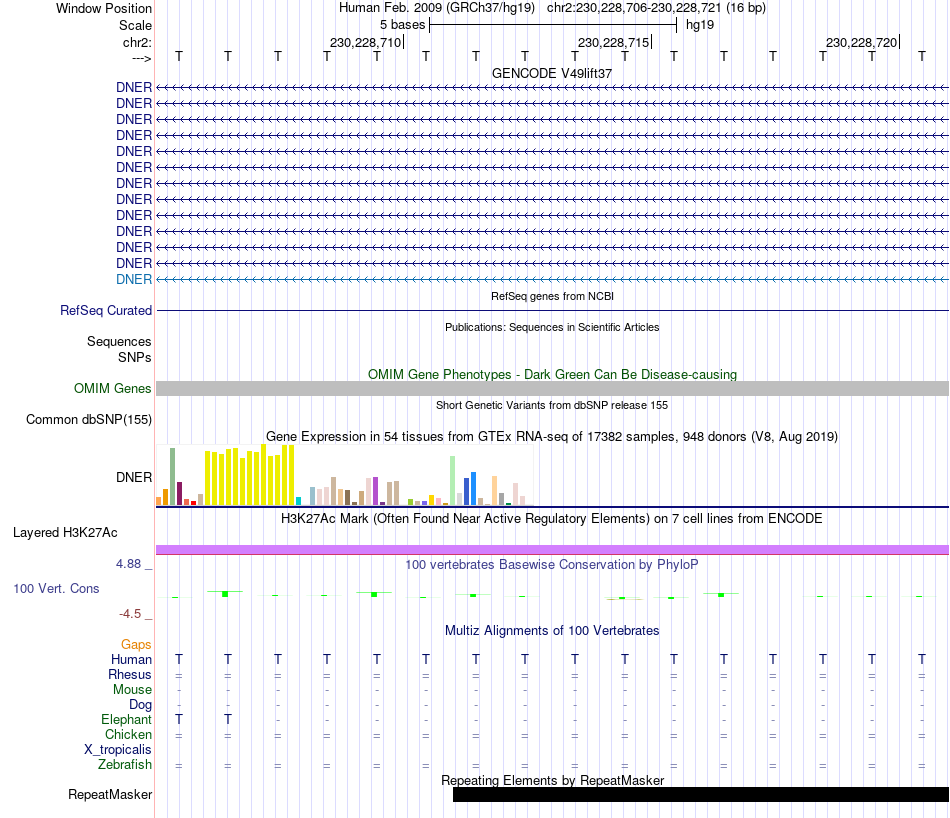Click the Window Position track label
Image resolution: width=950 pixels, height=818 pixels.
pos(104,8)
